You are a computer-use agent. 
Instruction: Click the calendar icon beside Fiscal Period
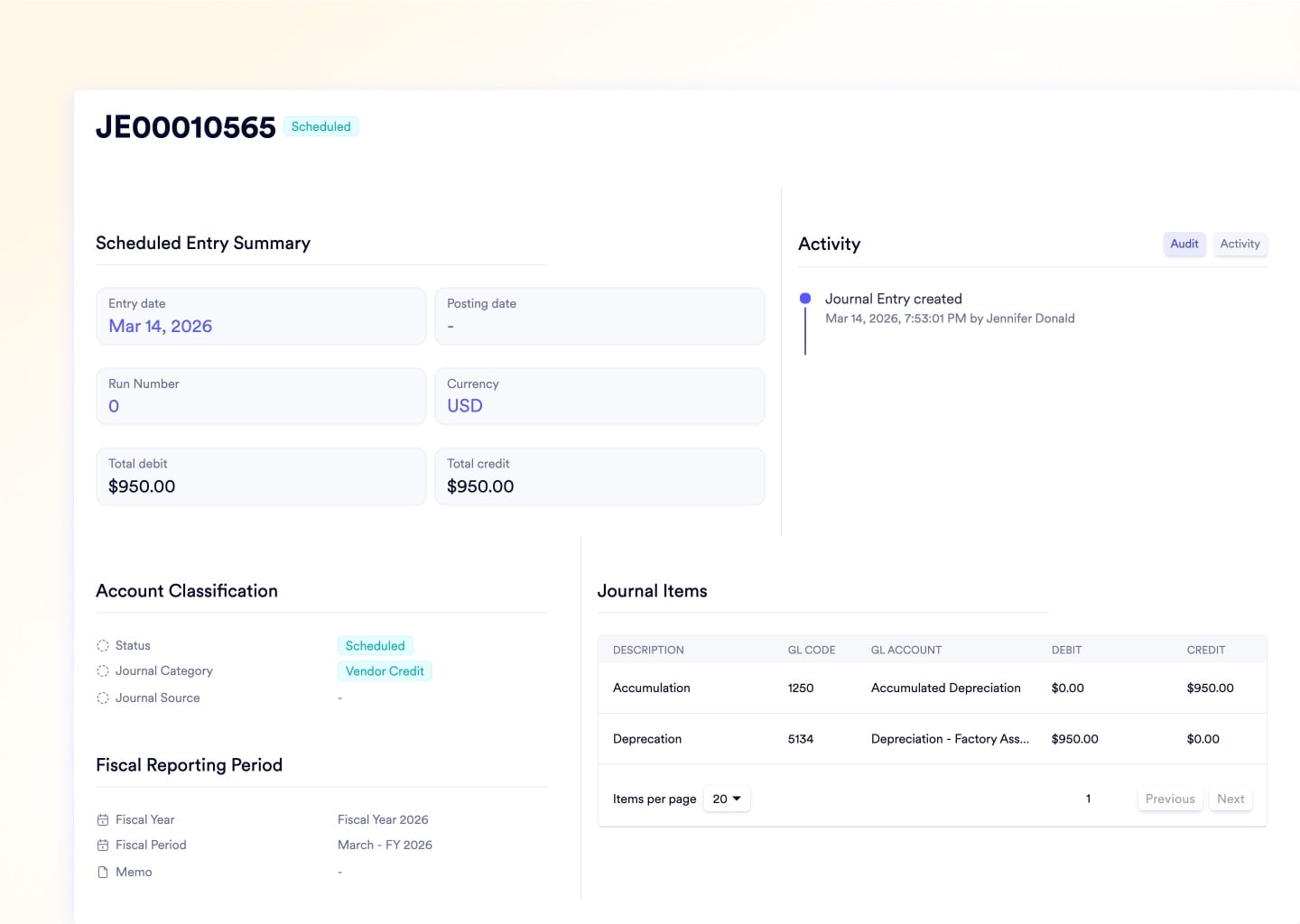(101, 845)
